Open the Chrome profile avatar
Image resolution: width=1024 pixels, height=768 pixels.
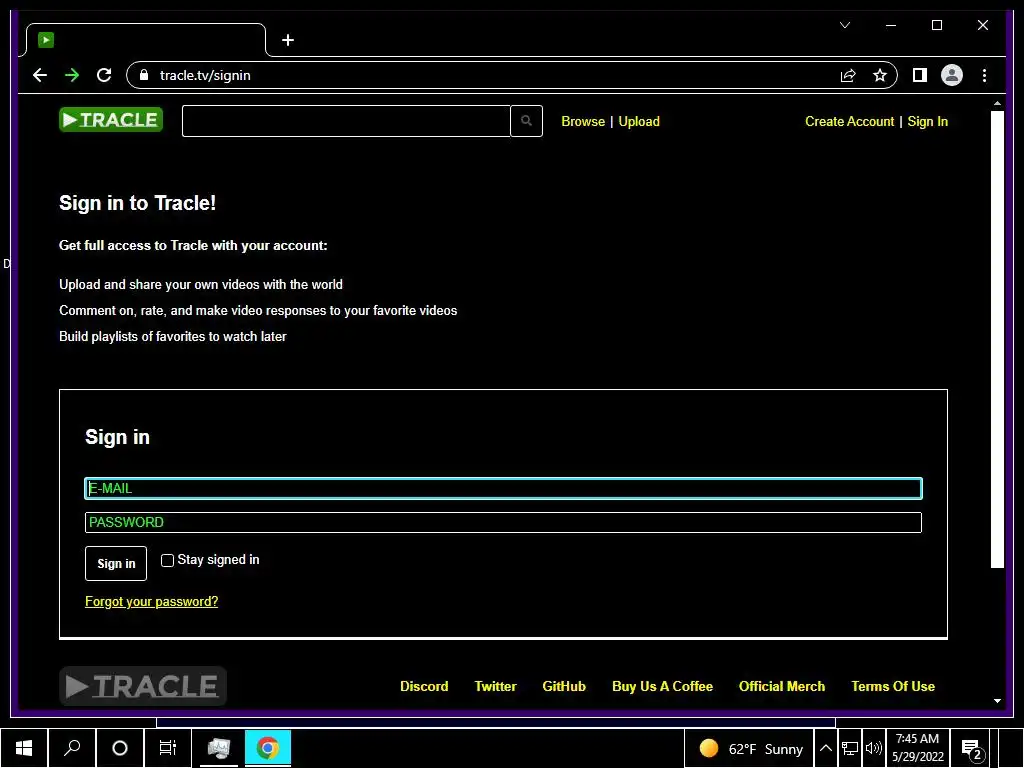[x=952, y=75]
